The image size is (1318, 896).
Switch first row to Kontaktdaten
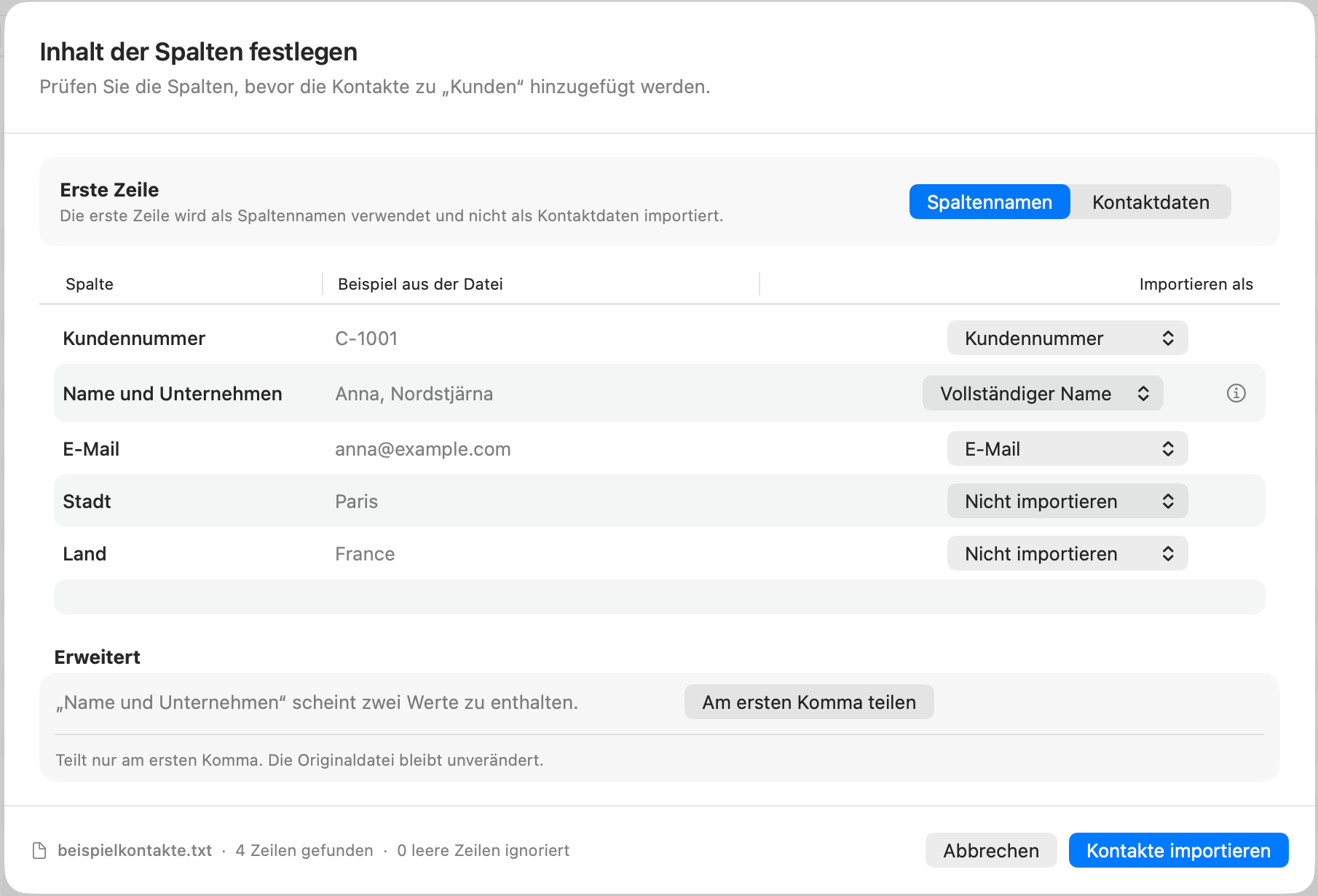pos(1151,202)
